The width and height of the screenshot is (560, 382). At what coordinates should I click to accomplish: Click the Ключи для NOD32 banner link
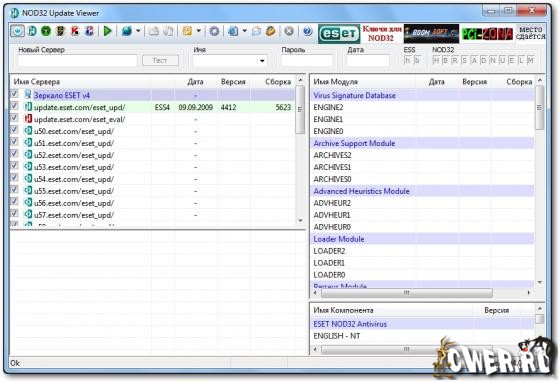[x=382, y=34]
